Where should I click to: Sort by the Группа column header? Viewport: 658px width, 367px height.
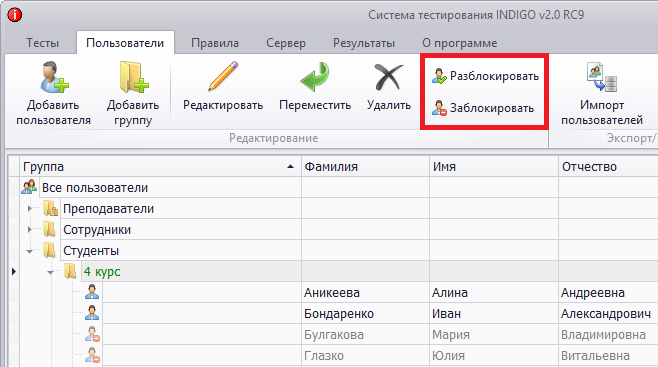(160, 167)
